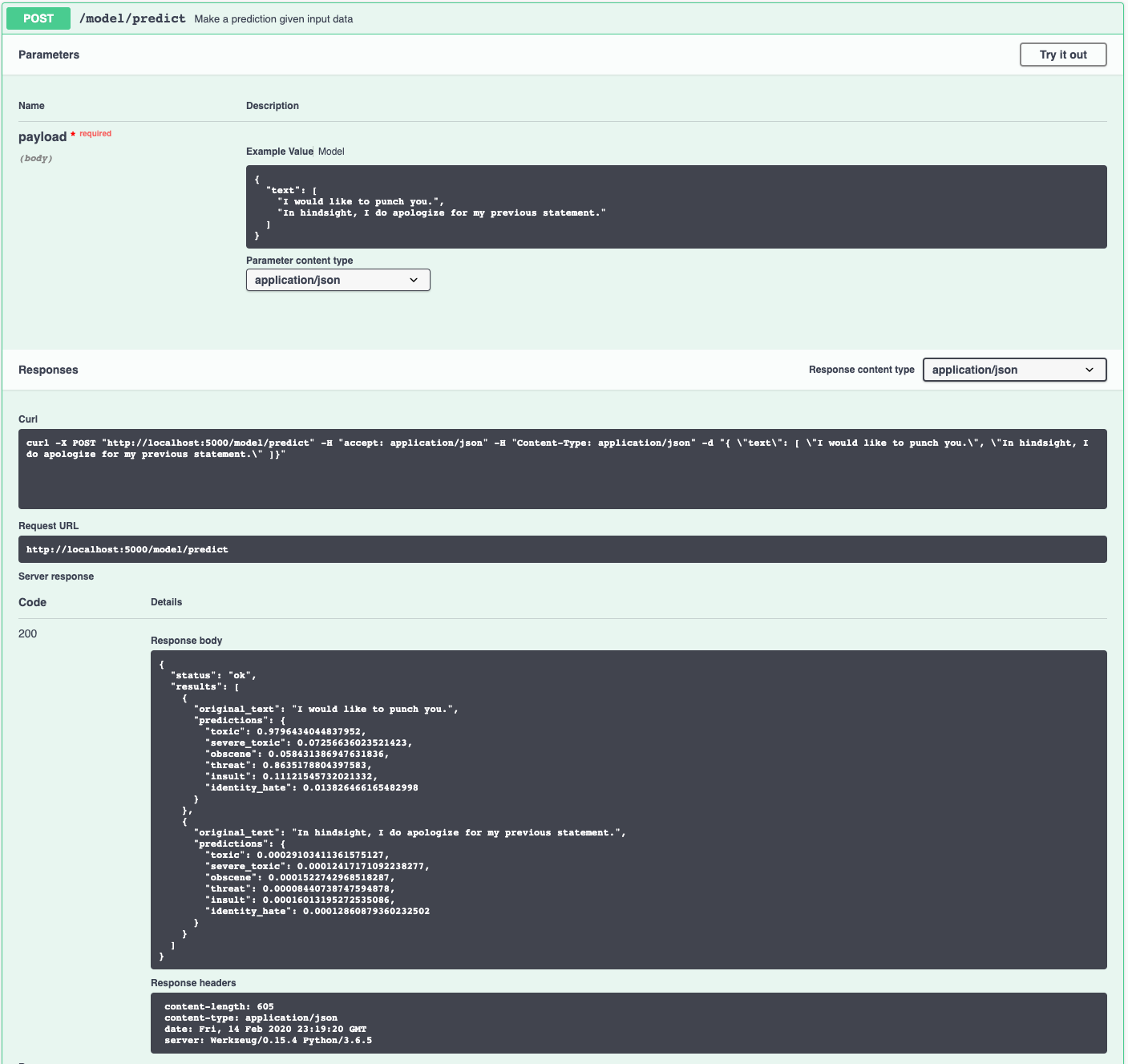The height and width of the screenshot is (1064, 1128).
Task: Collapse the /model/predict endpoint path
Action: point(132,18)
